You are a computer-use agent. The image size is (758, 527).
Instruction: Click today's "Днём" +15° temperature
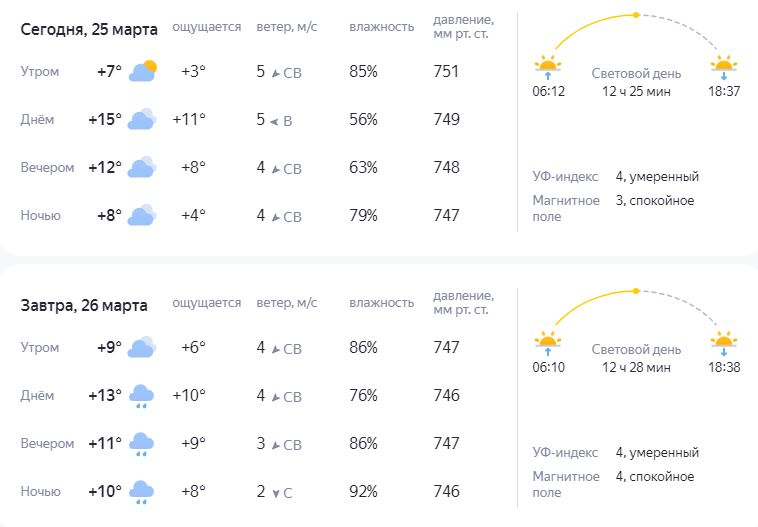(104, 120)
